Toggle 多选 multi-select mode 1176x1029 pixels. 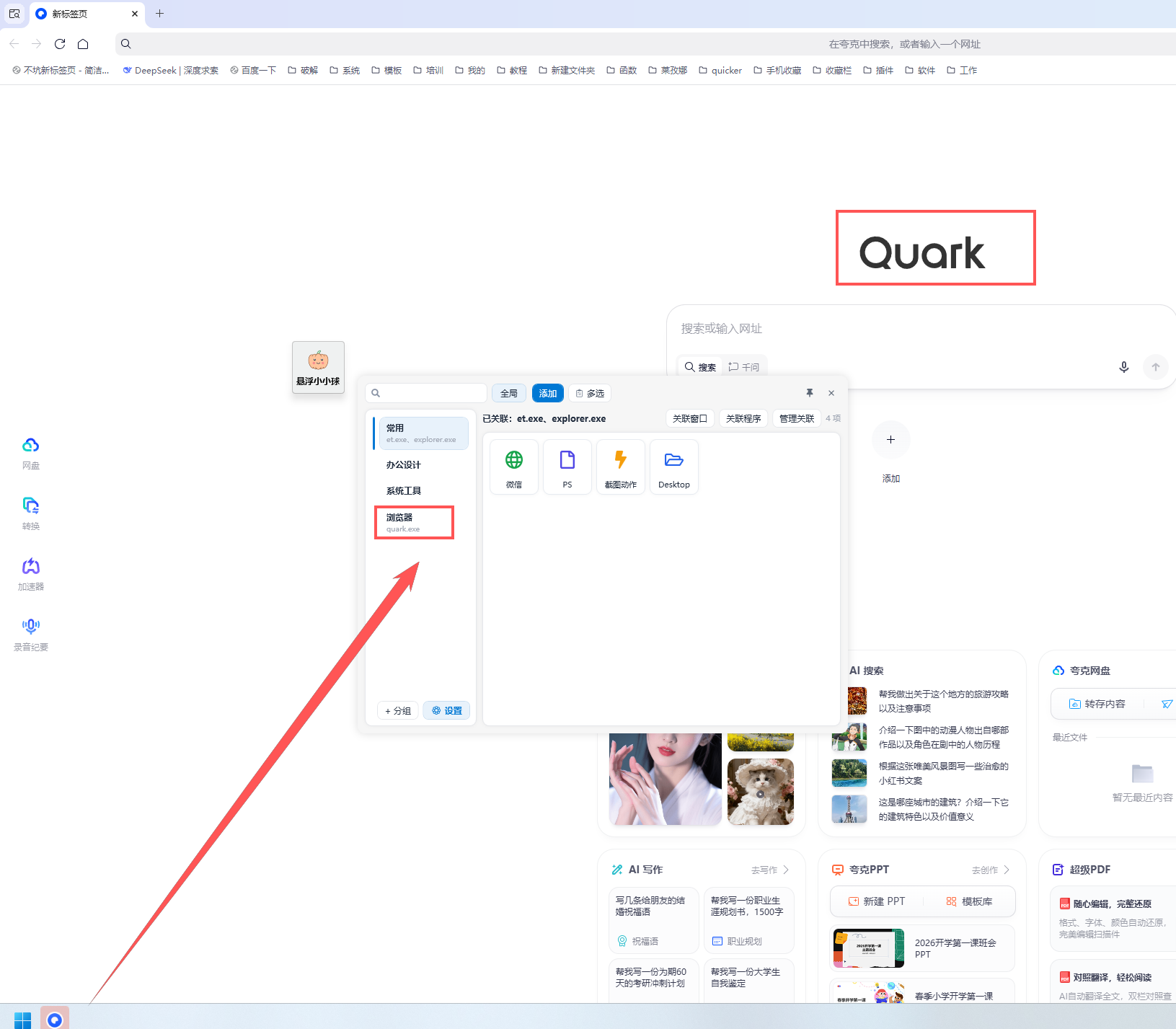[590, 393]
